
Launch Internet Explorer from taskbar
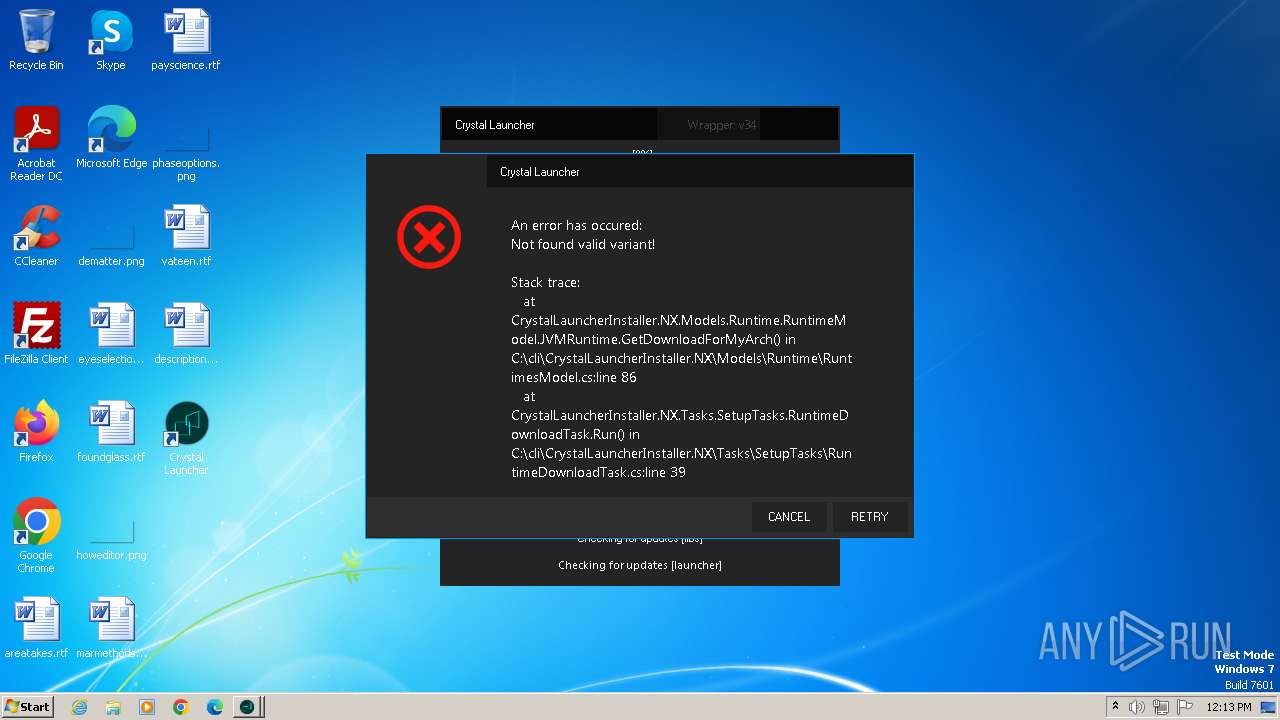80,707
